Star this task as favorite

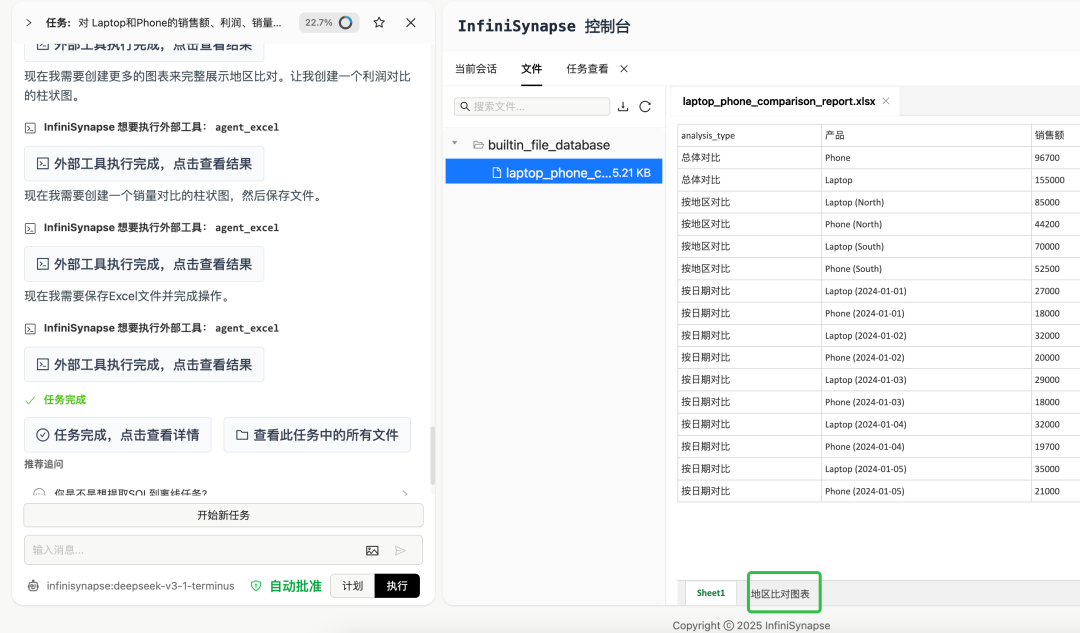tap(379, 23)
